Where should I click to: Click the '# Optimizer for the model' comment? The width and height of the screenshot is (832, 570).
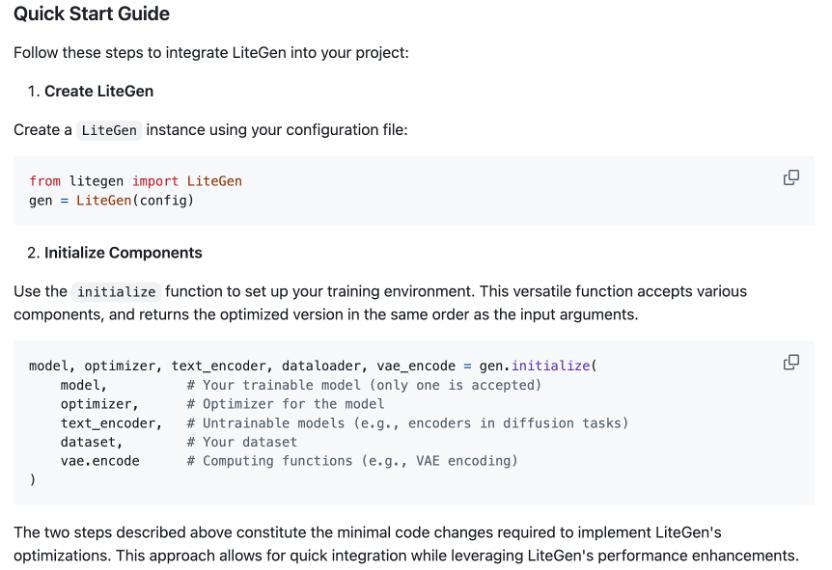pos(285,404)
